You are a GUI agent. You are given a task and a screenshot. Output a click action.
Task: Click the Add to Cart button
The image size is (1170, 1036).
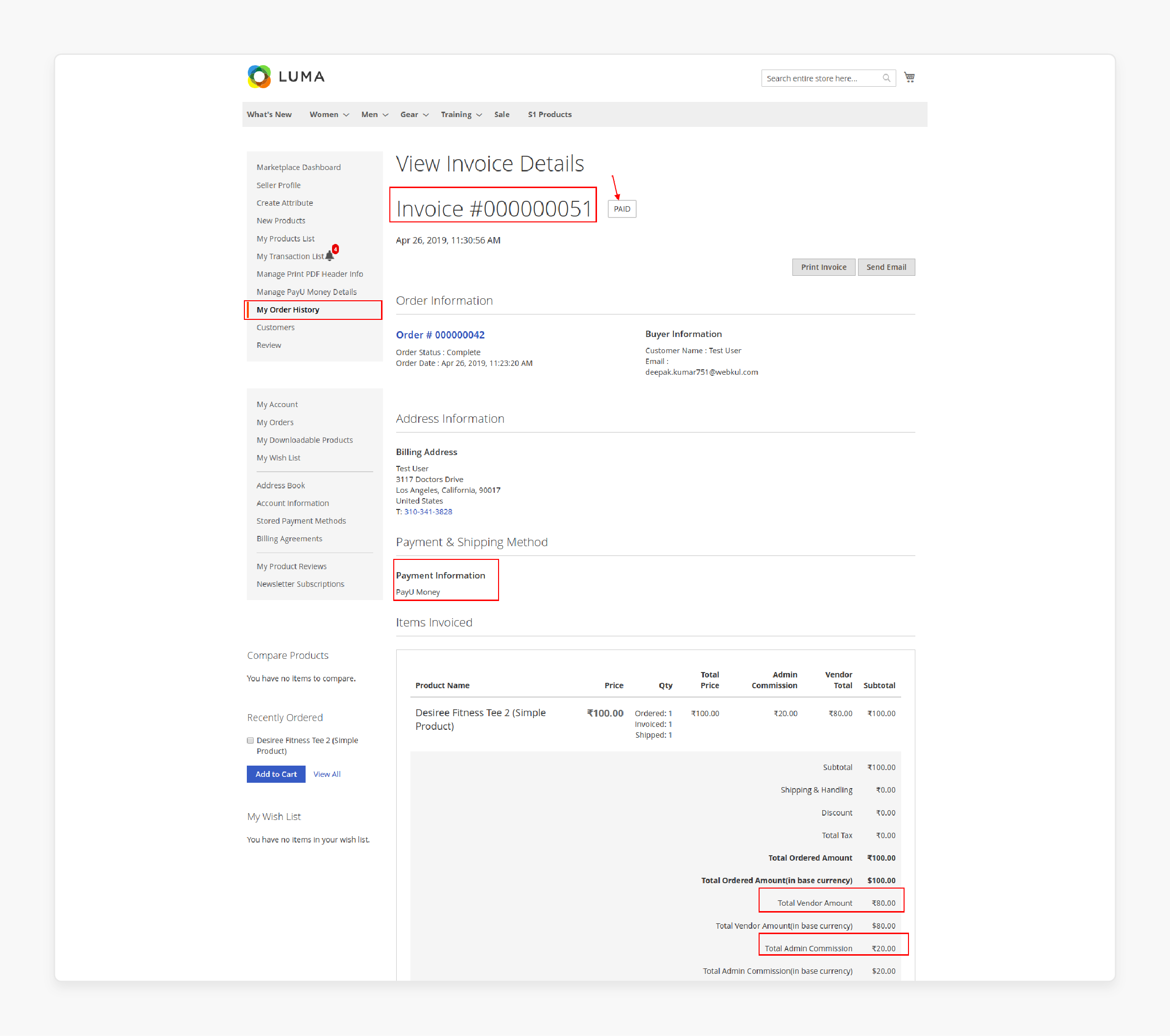pos(276,774)
